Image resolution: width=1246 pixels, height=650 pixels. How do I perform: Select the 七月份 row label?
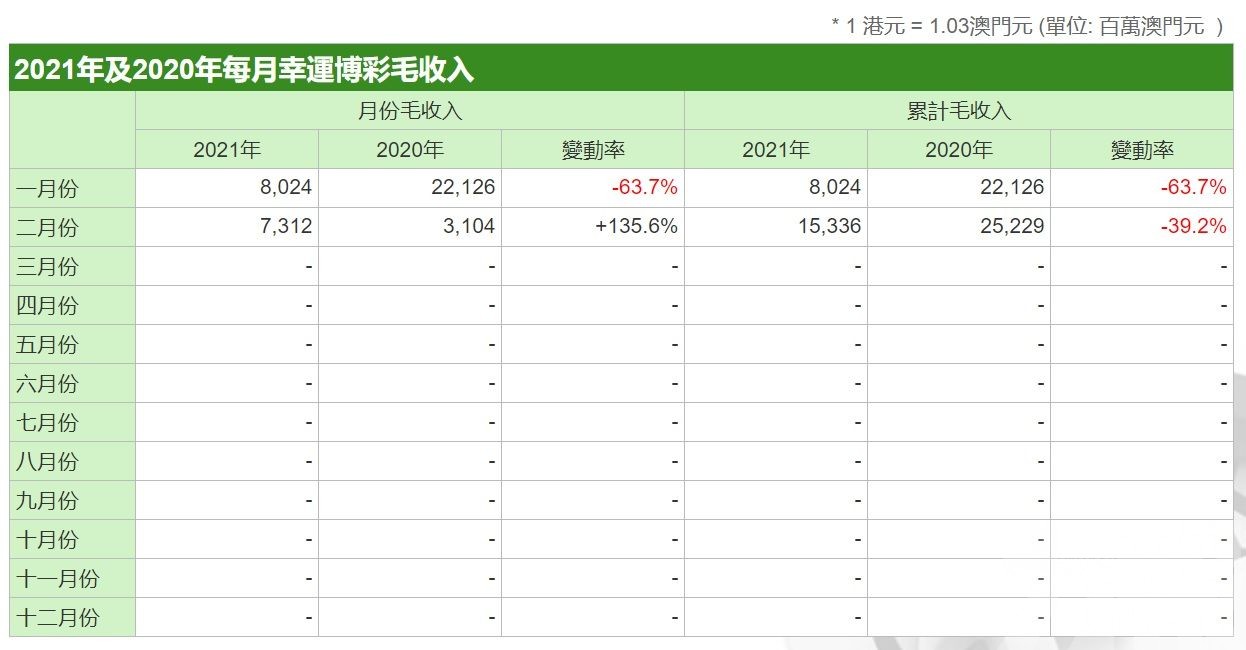47,422
